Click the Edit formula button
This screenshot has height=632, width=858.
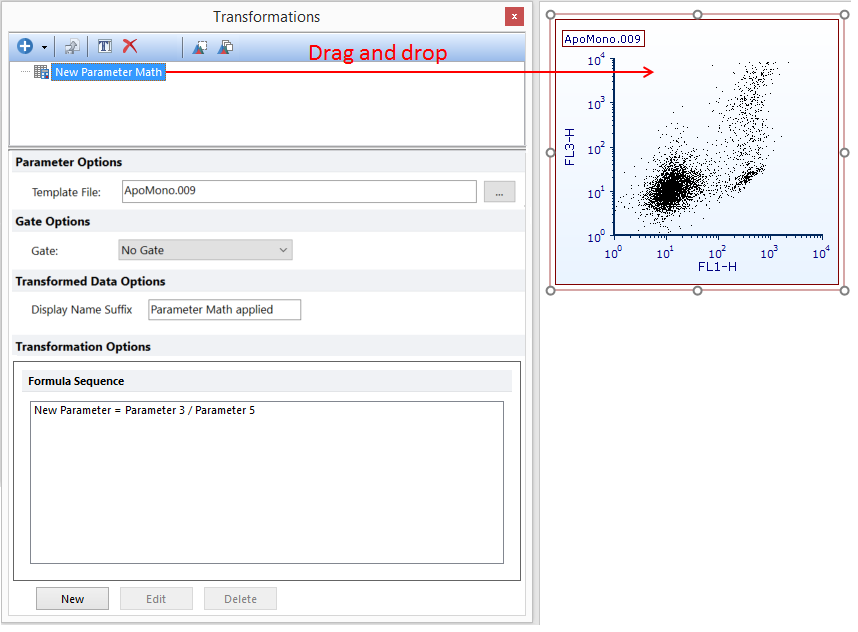156,599
